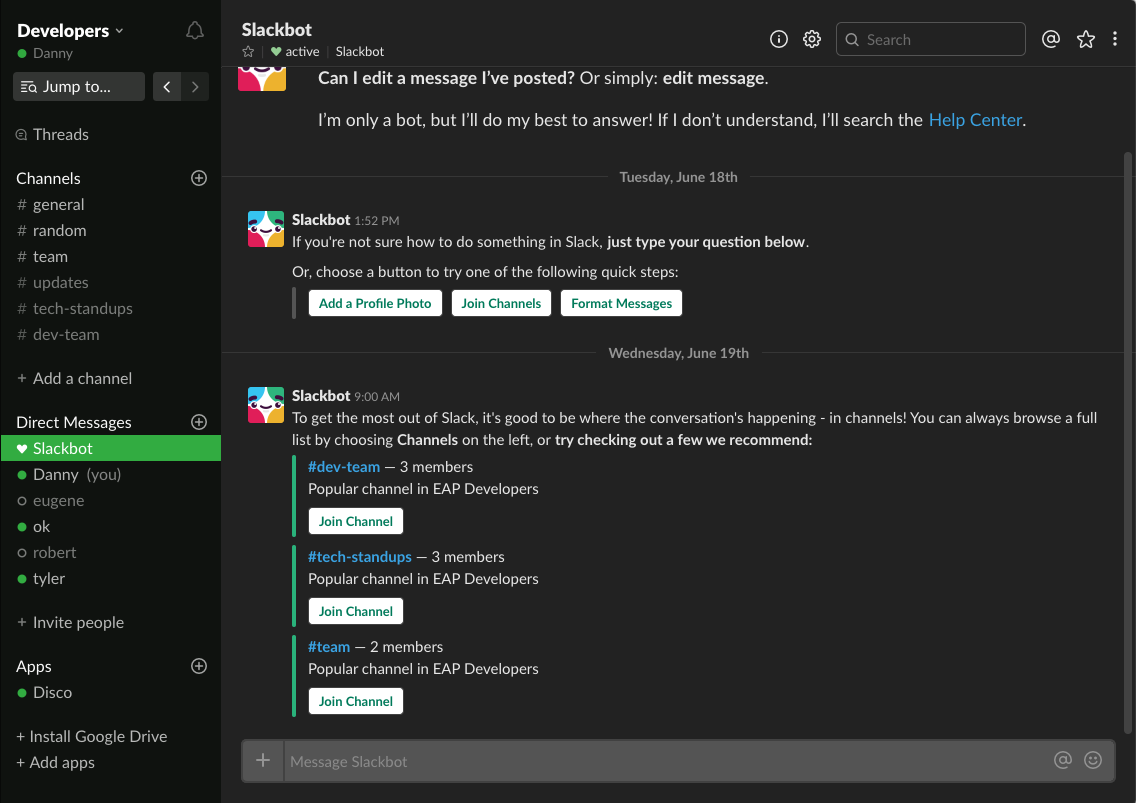
Task: Show conversation details info icon
Action: click(x=779, y=39)
